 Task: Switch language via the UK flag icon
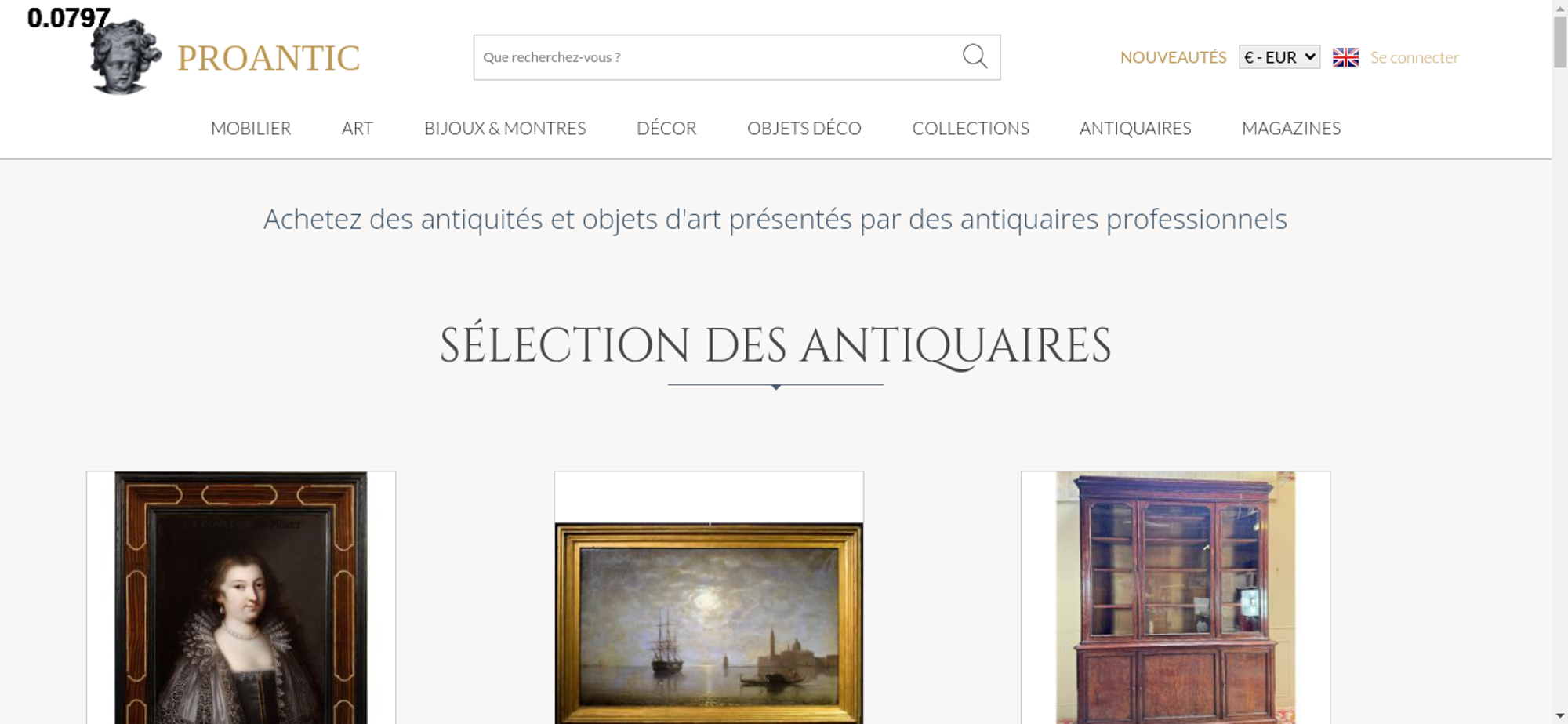(1345, 57)
